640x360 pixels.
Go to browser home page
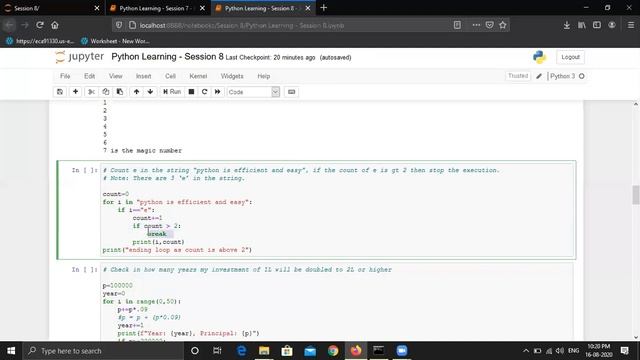(55, 25)
